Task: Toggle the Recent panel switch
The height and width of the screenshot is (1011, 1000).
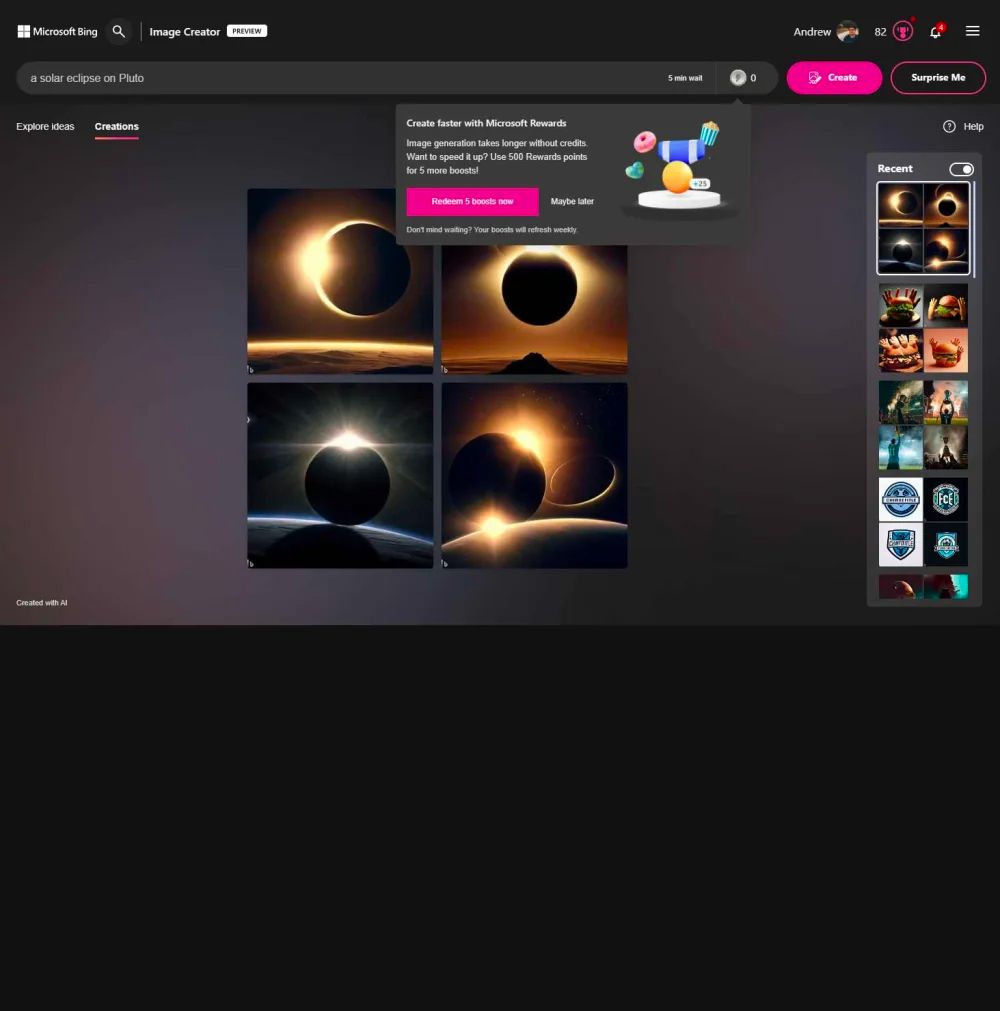Action: point(961,169)
